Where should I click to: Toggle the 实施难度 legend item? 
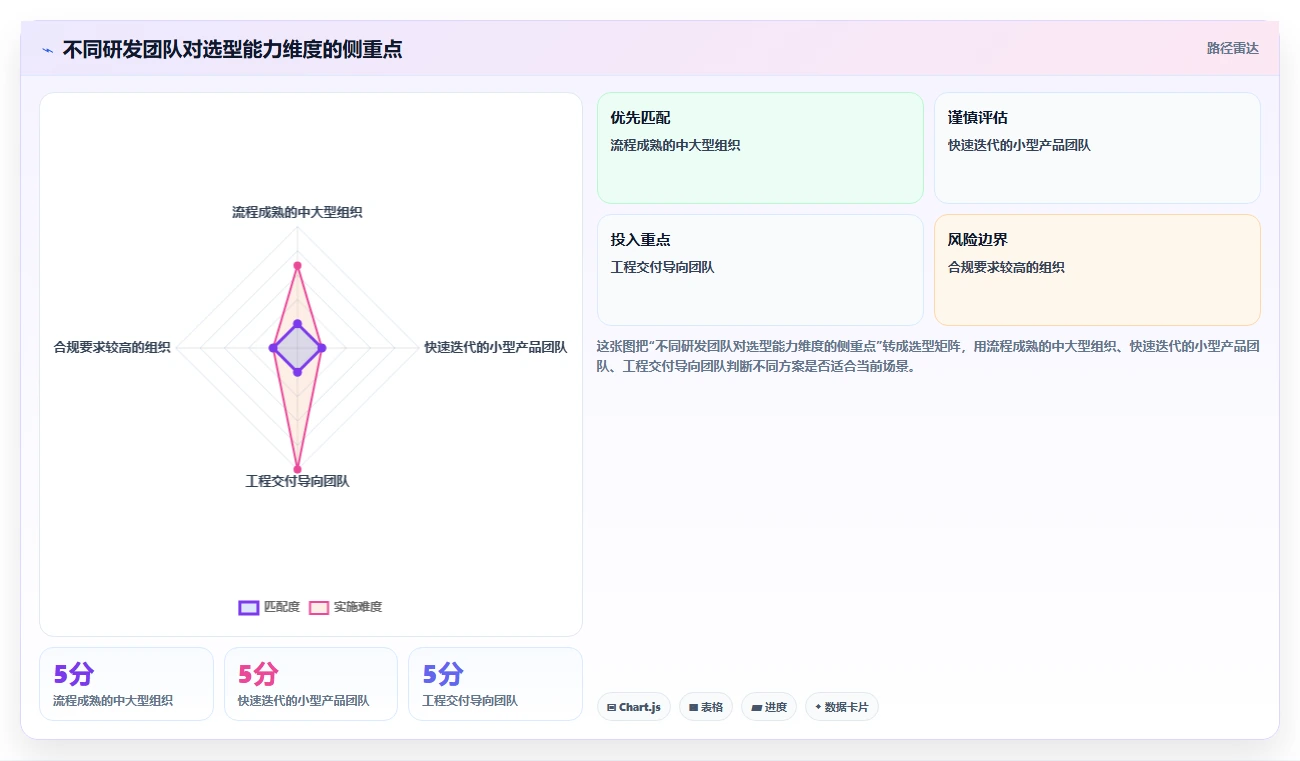345,607
